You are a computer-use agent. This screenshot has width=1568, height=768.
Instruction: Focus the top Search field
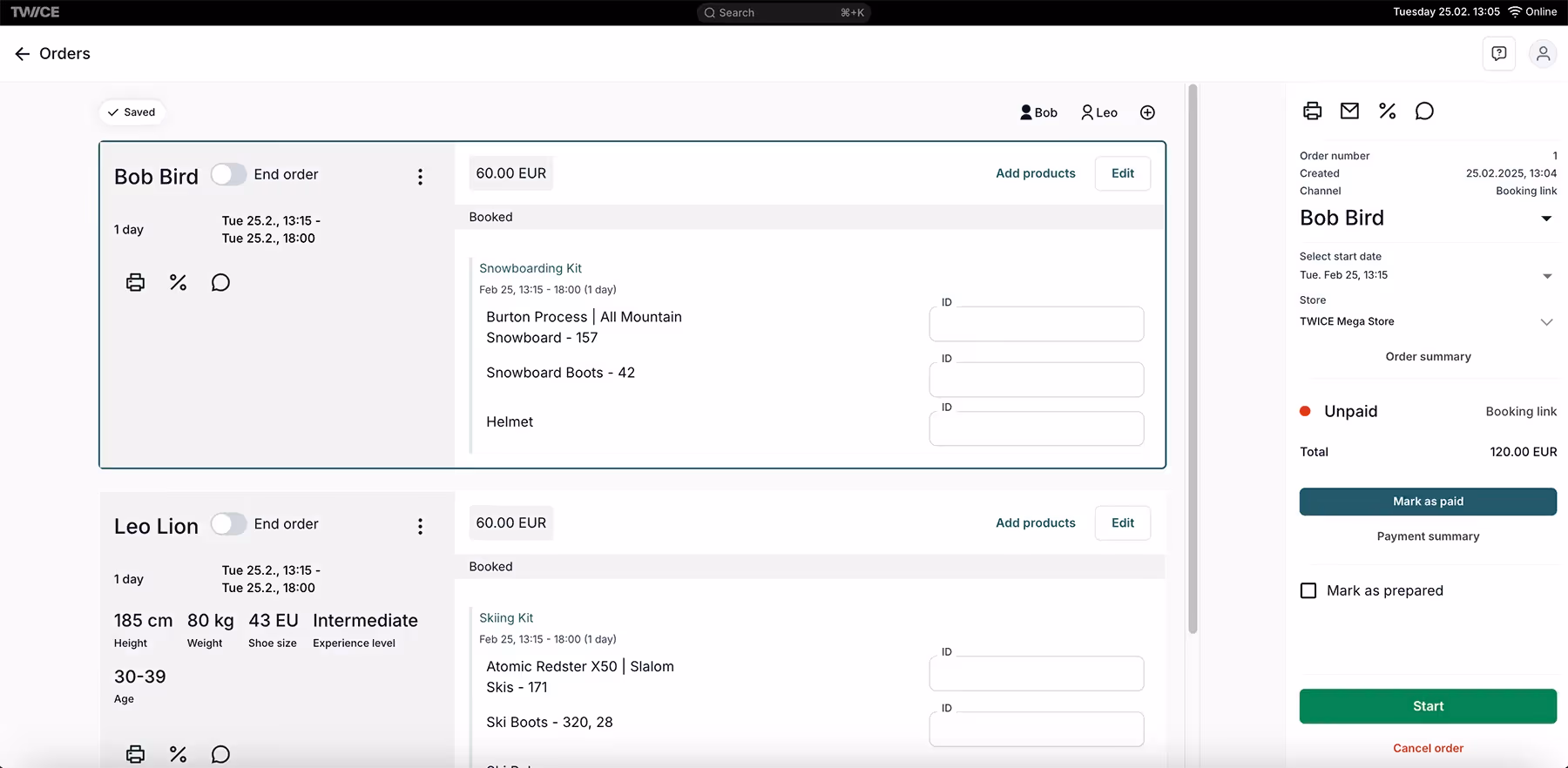784,13
